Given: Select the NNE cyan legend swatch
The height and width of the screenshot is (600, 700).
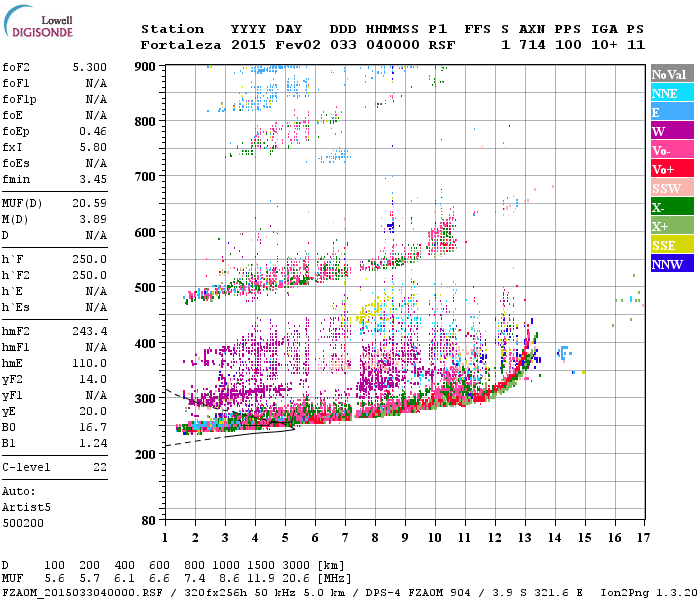Looking at the screenshot, I should pos(672,93).
